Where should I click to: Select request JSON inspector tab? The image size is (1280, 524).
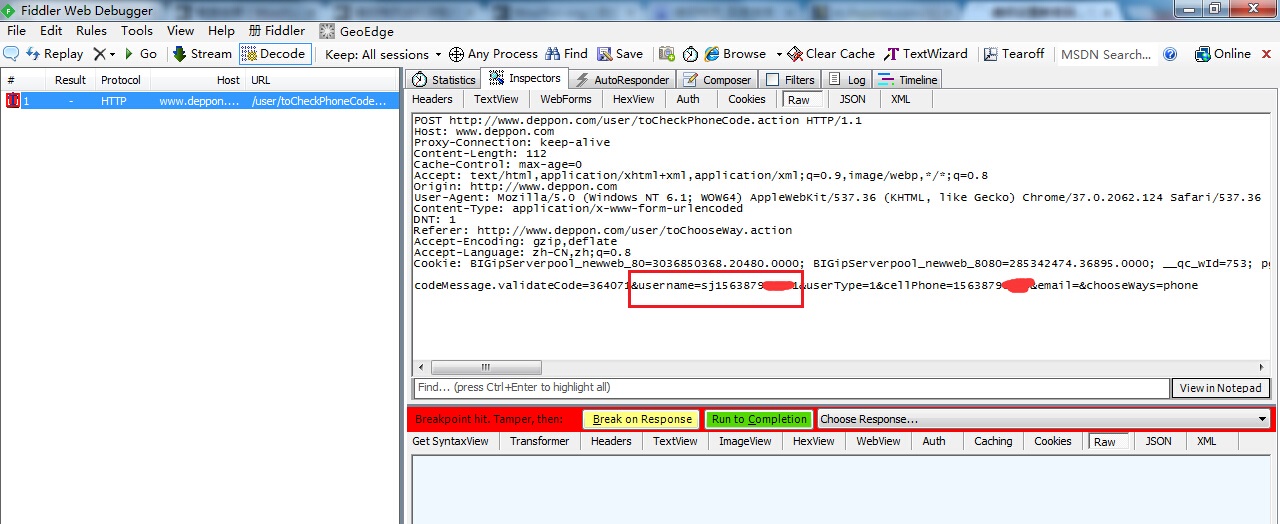(x=852, y=99)
